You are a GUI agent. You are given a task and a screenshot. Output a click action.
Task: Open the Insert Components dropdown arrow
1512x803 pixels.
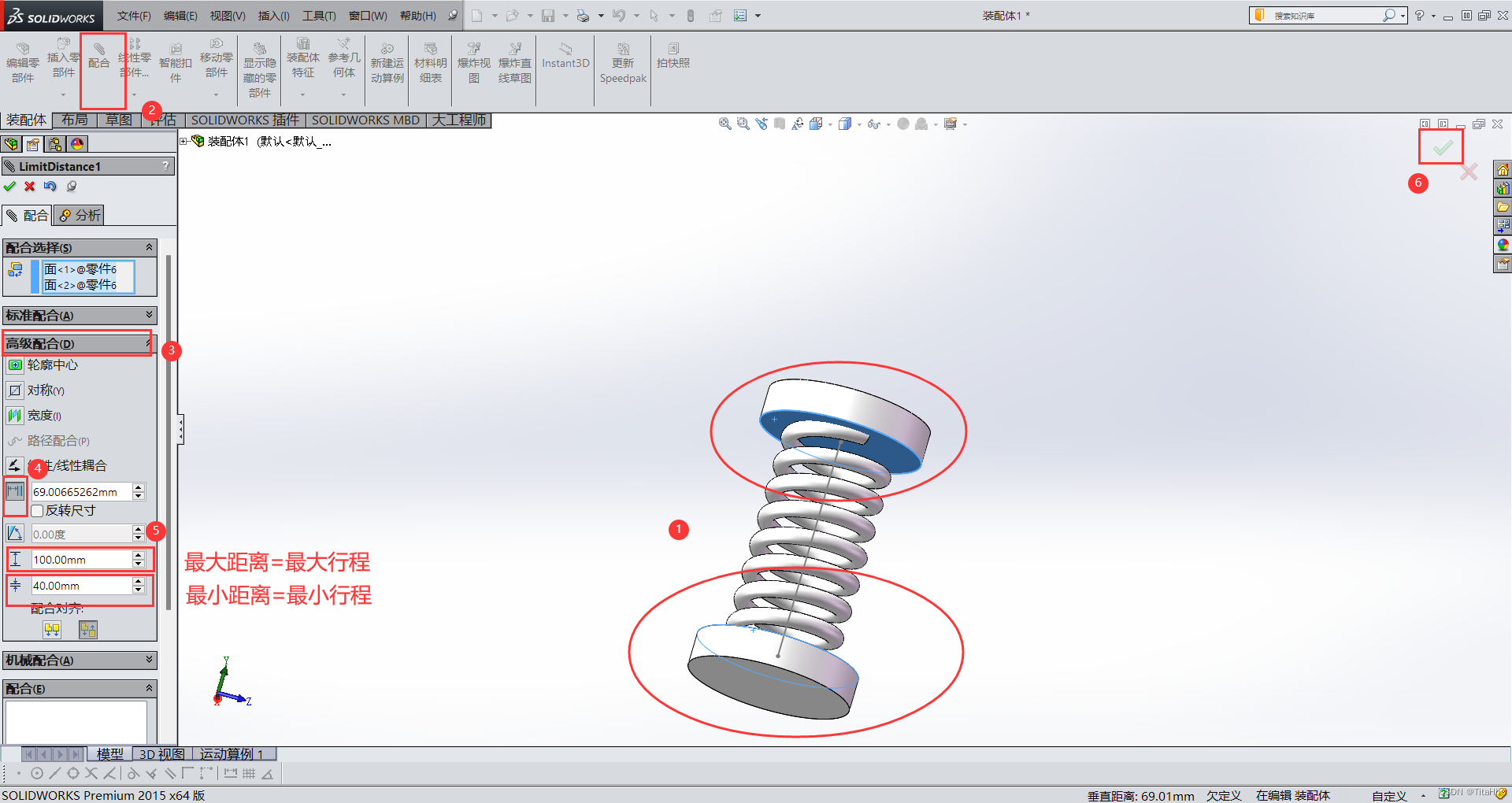tap(63, 94)
